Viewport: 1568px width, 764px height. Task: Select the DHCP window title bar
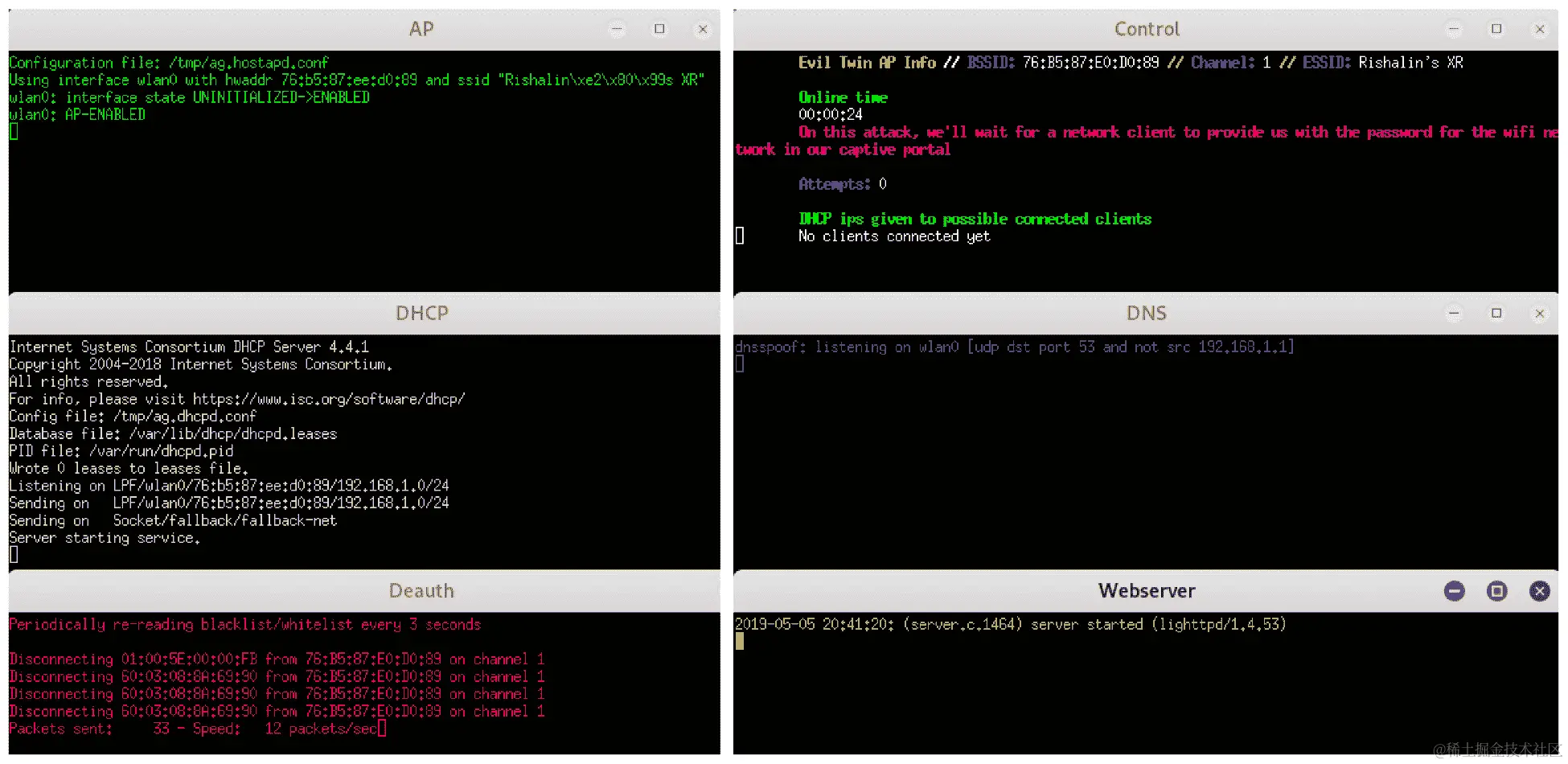[364, 314]
